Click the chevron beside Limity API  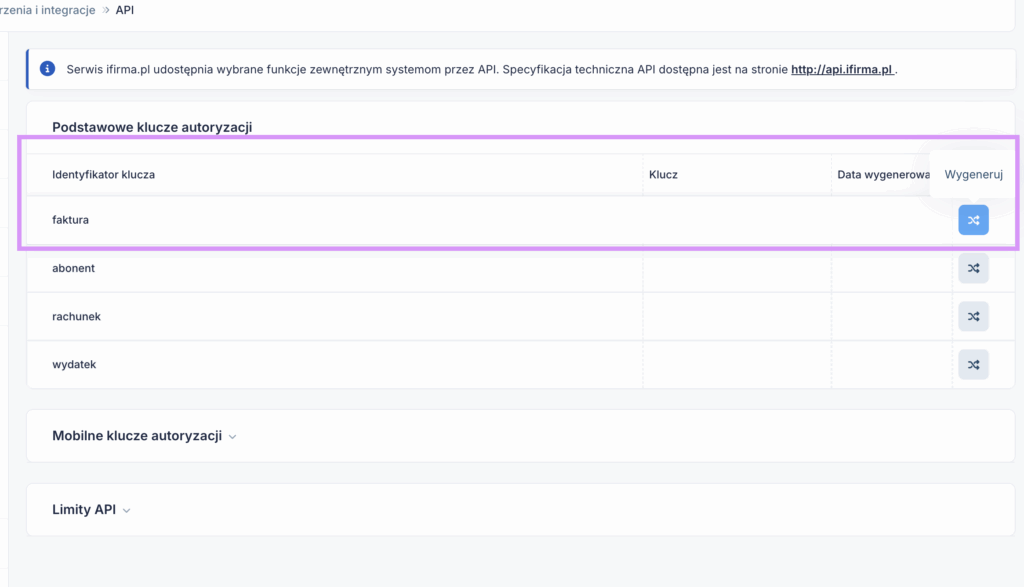(x=126, y=510)
